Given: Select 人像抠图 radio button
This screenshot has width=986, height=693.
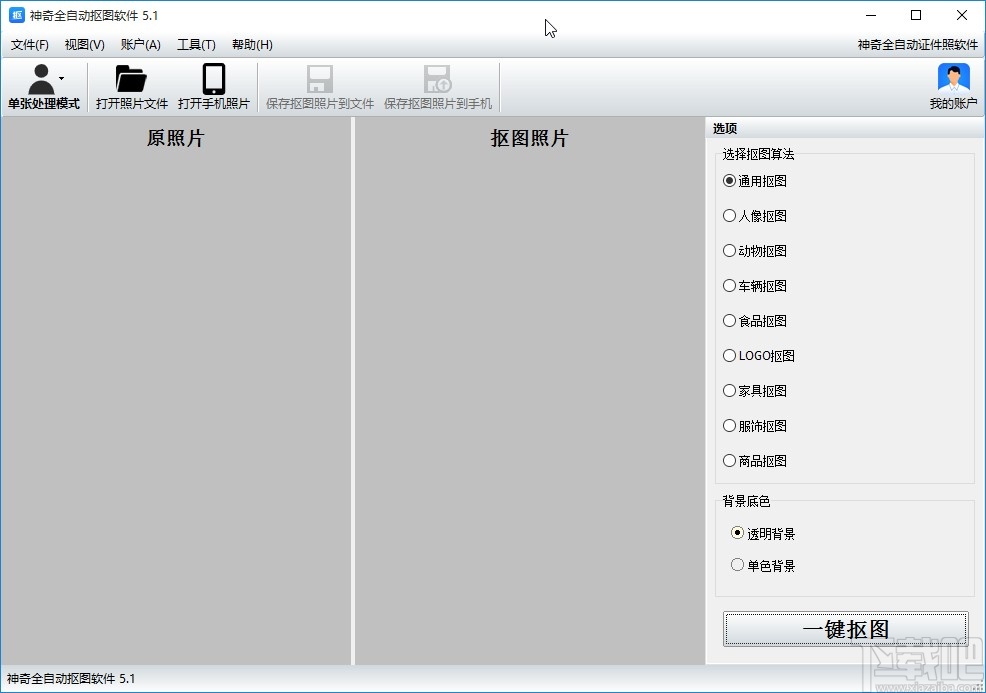Looking at the screenshot, I should pyautogui.click(x=729, y=216).
